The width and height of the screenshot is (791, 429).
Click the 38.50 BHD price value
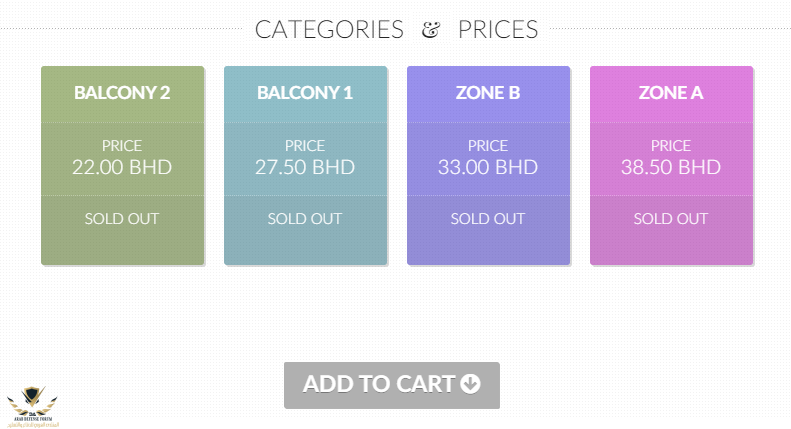(x=671, y=167)
